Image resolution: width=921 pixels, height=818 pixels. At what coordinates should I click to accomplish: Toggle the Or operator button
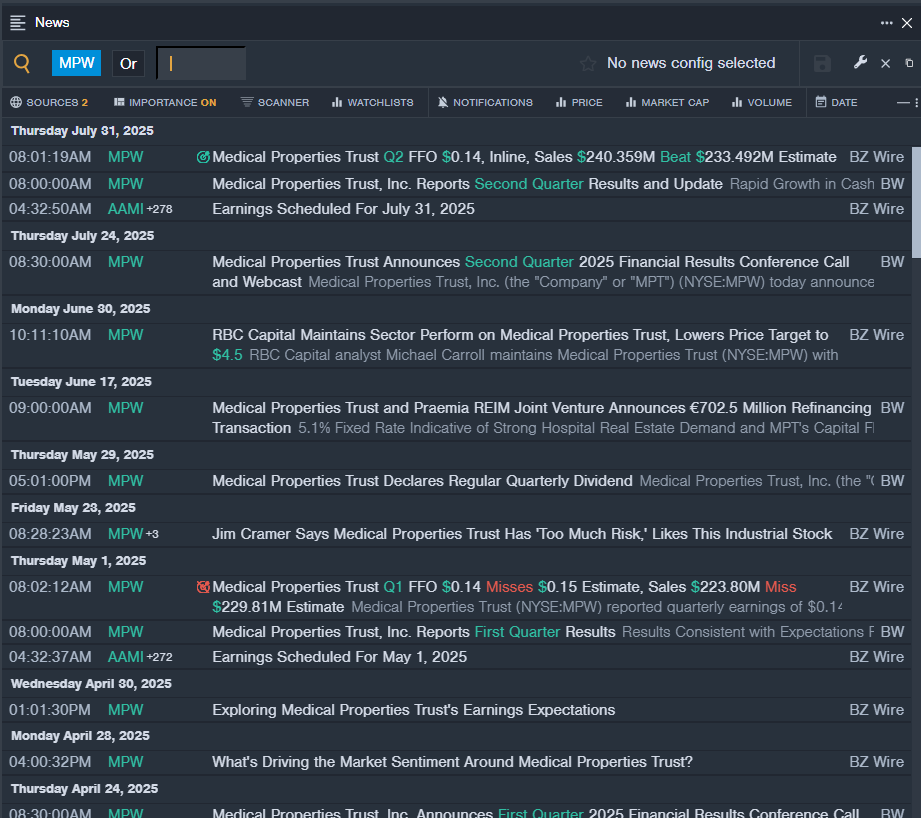click(128, 63)
